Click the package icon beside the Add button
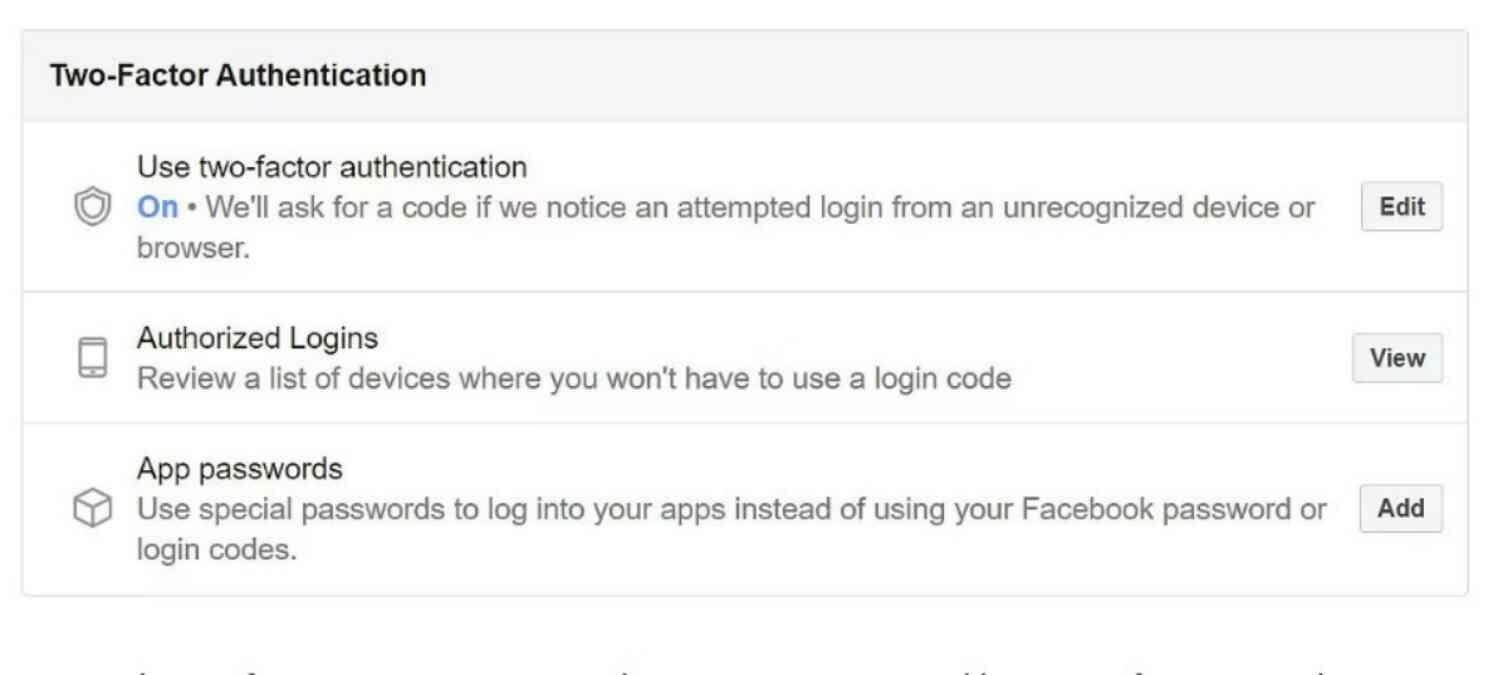1508x675 pixels. pos(91,508)
